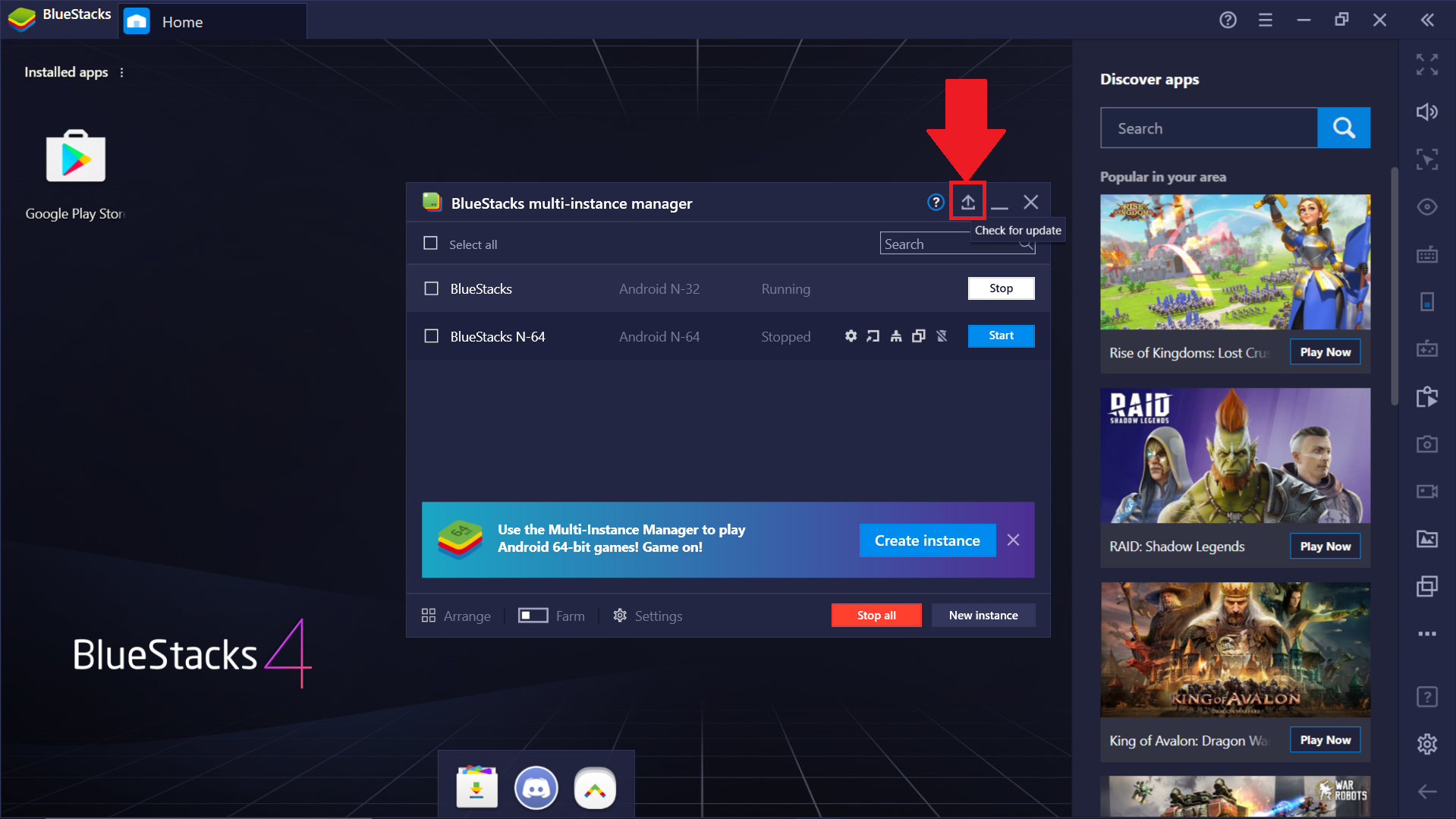Open Installed apps three-dot menu
1456x819 pixels.
121,72
